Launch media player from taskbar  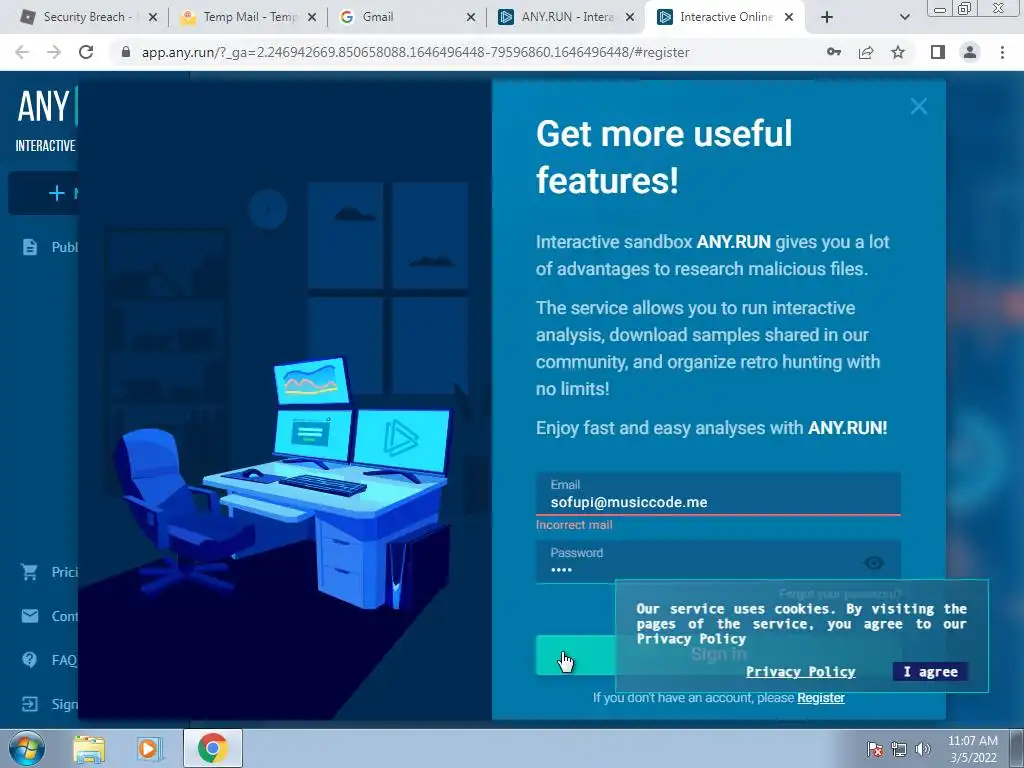click(x=149, y=749)
